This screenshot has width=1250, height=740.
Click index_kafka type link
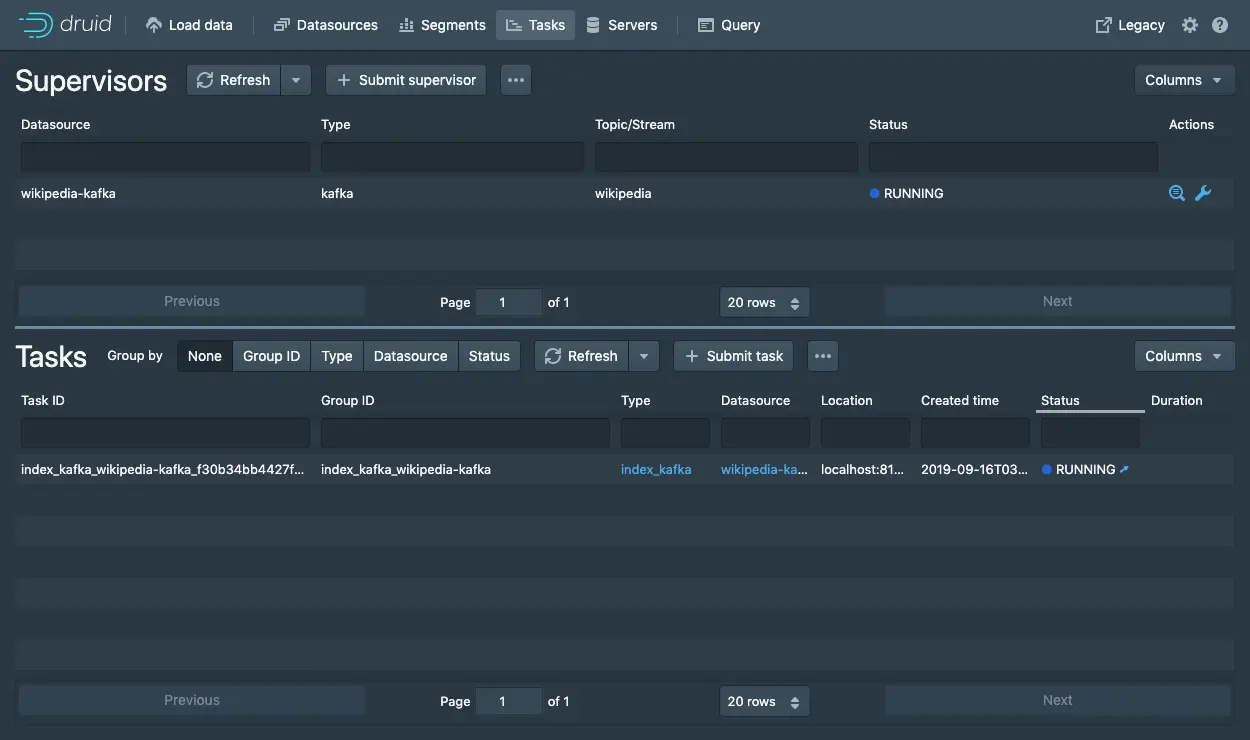click(656, 469)
